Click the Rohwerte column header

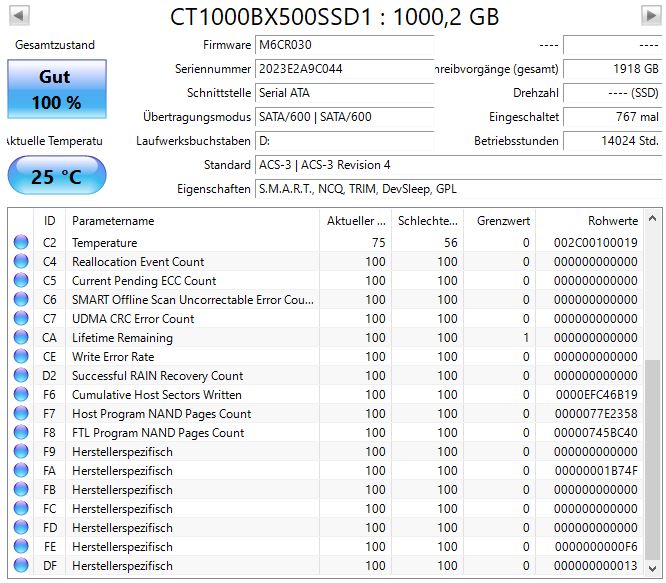(x=589, y=221)
